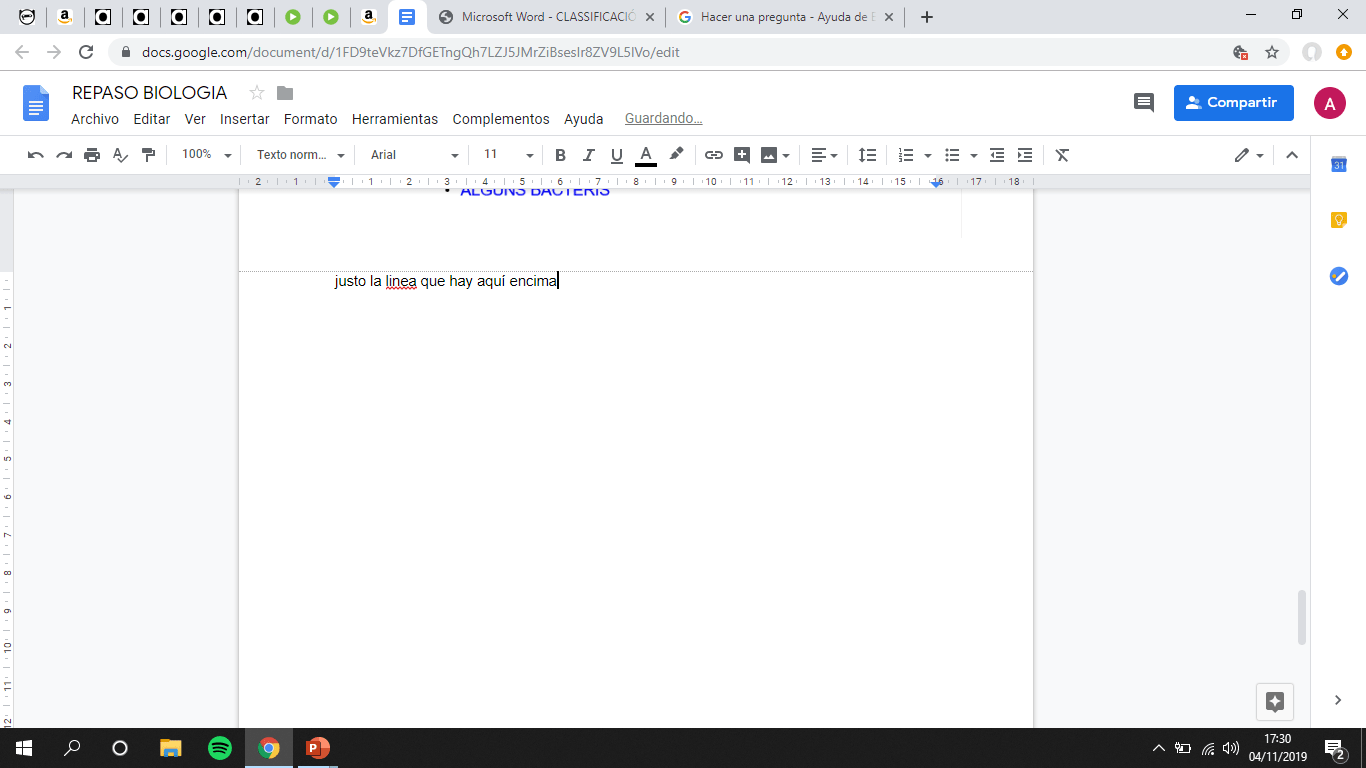Switch to 'Microsoft Word - CLASSIFICACIÓ' tab
The image size is (1366, 768).
pyautogui.click(x=549, y=17)
